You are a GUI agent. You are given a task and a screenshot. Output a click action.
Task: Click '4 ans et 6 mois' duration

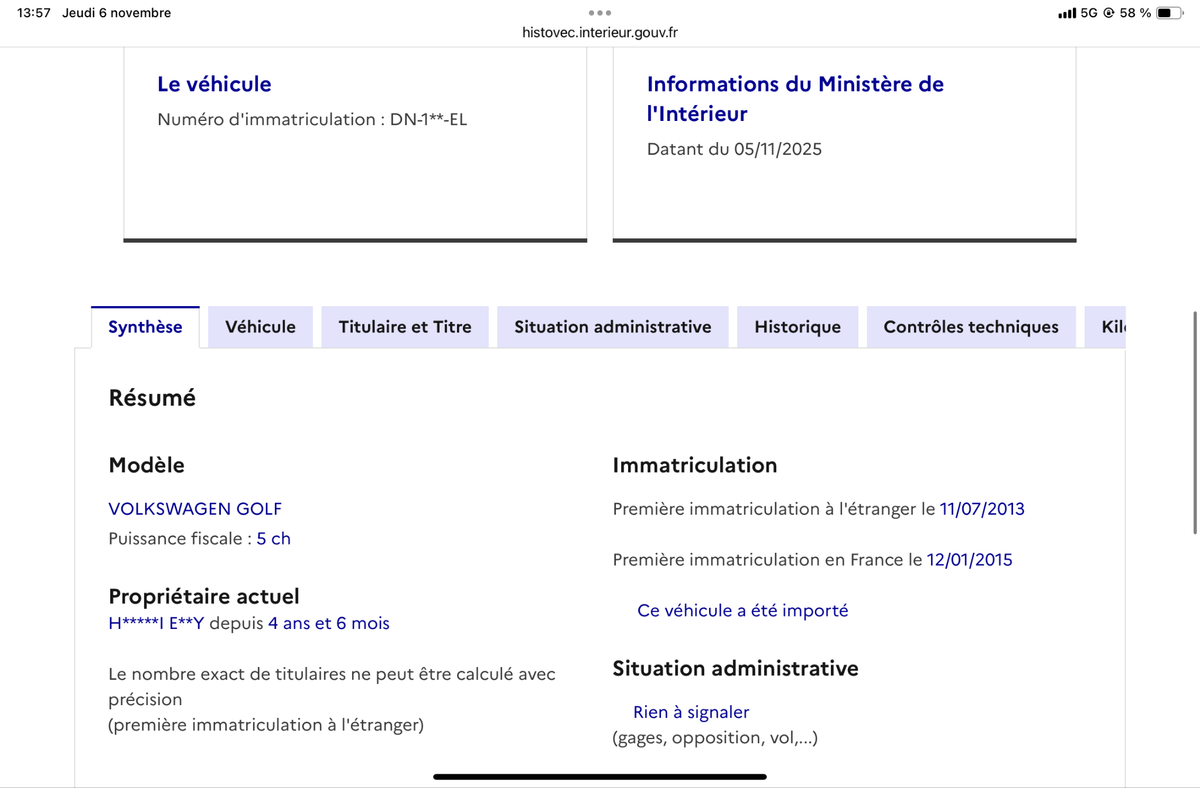pos(329,623)
